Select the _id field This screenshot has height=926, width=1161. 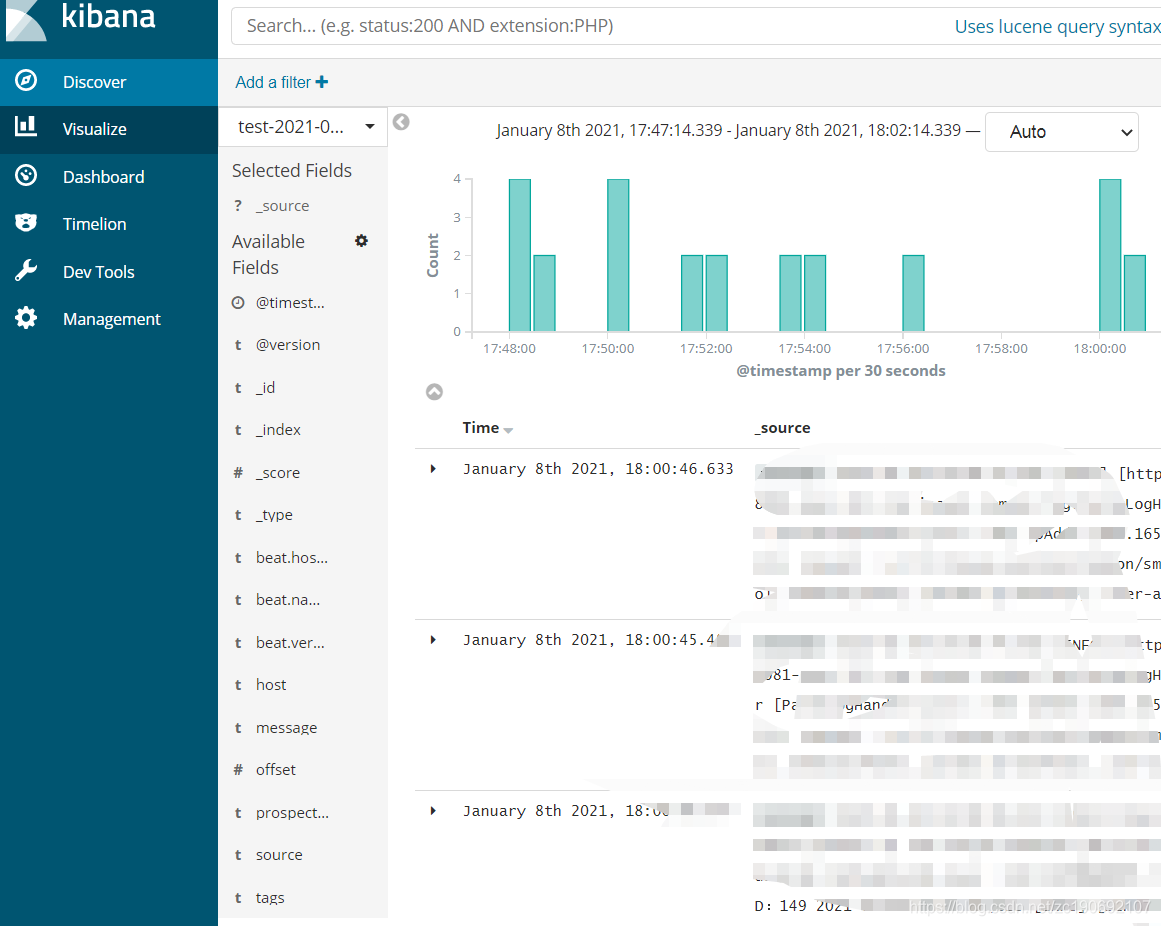click(x=265, y=388)
